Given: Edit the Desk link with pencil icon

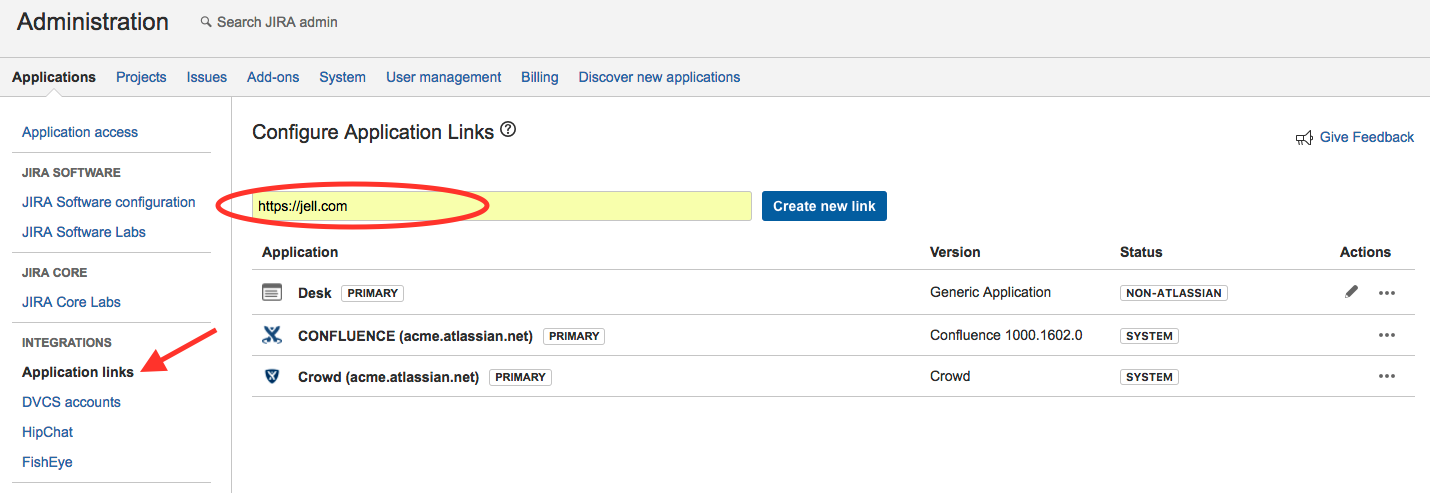Looking at the screenshot, I should pos(1352,292).
